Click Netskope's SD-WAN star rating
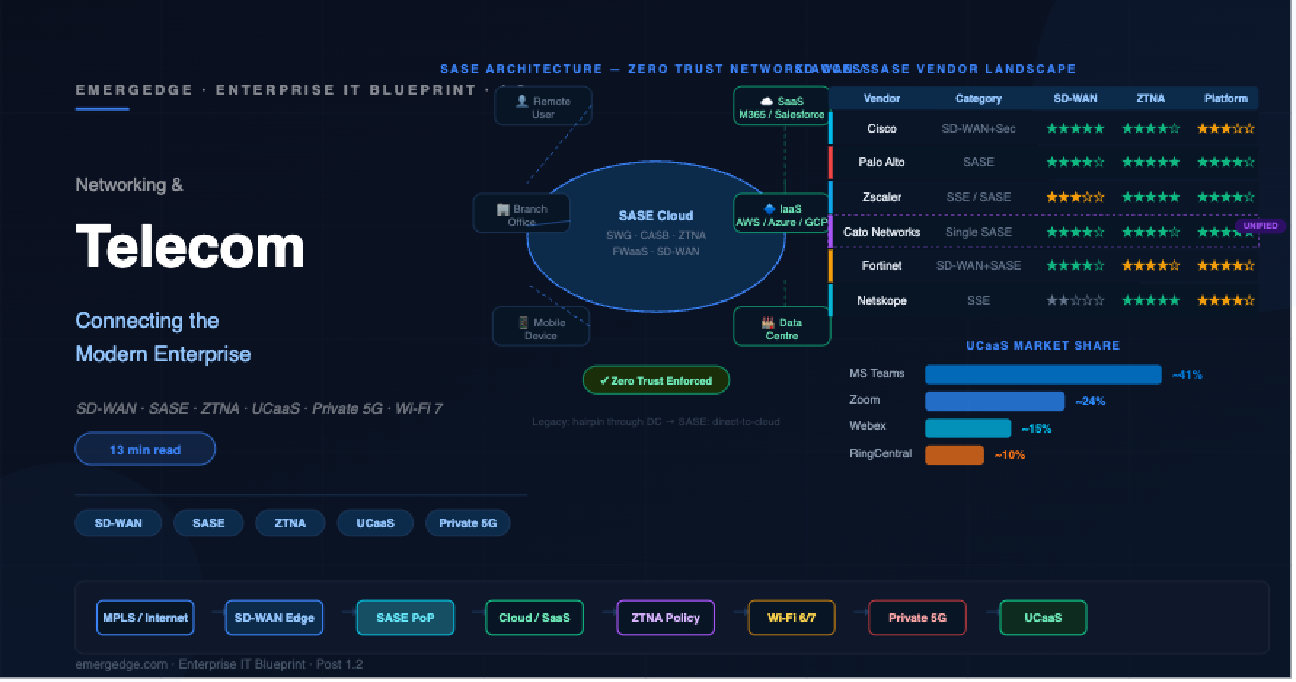1296x682 pixels. pyautogui.click(x=1075, y=301)
